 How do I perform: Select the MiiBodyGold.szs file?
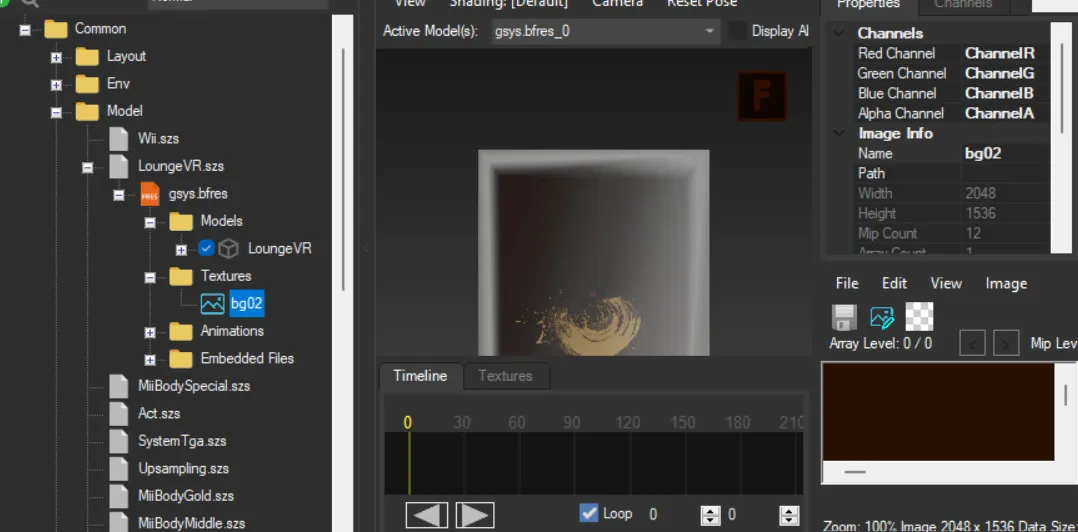(184, 495)
